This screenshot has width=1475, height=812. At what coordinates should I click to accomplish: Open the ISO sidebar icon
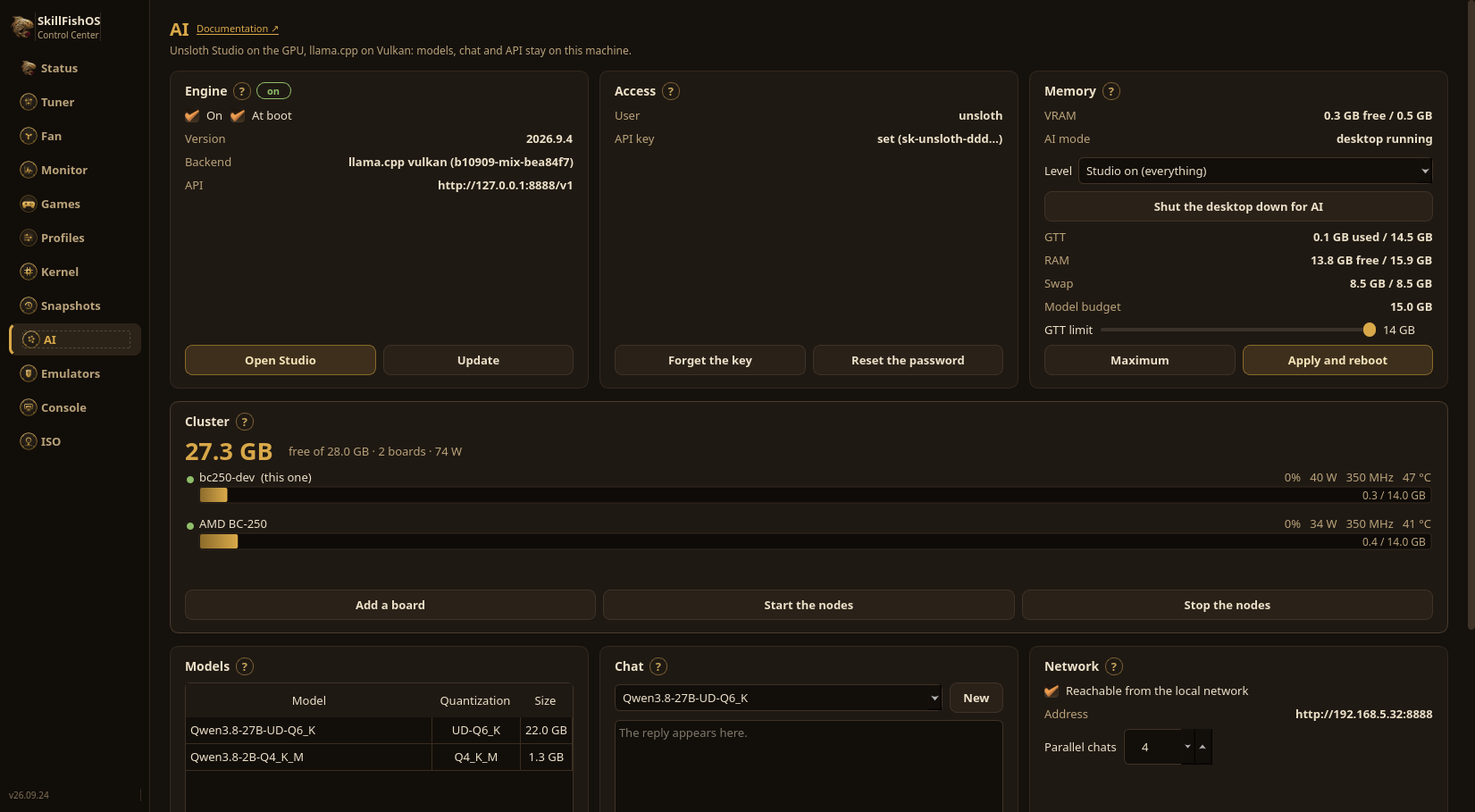point(29,441)
